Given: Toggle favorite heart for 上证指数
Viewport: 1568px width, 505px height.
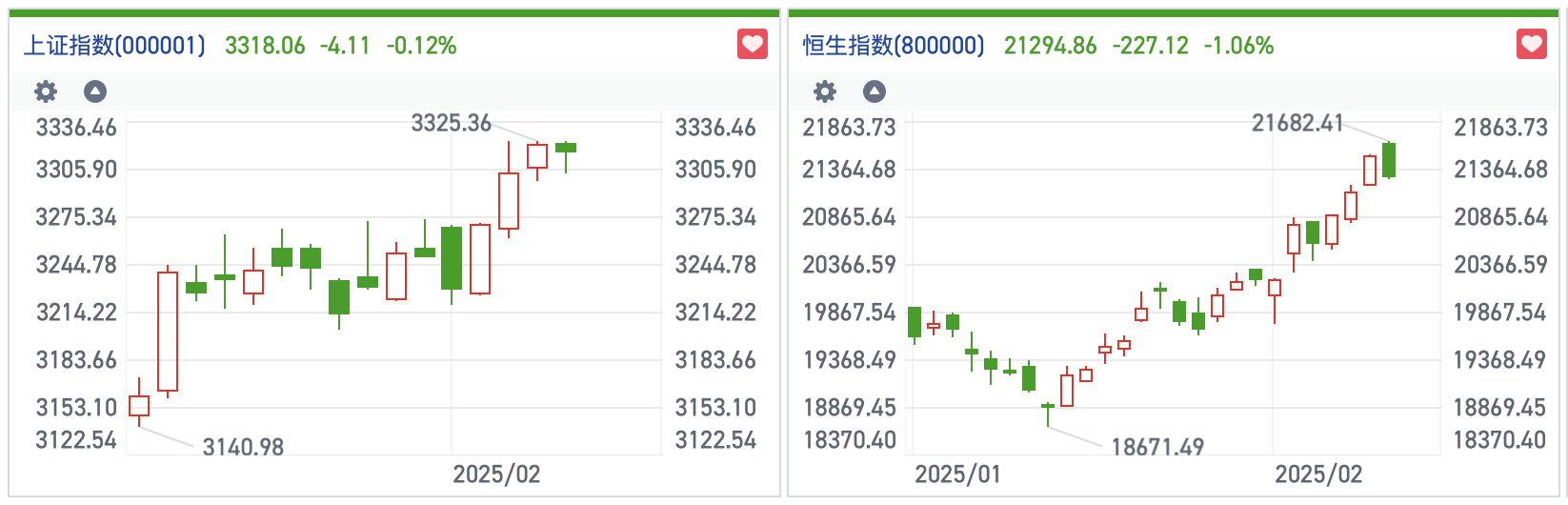Looking at the screenshot, I should 753,44.
